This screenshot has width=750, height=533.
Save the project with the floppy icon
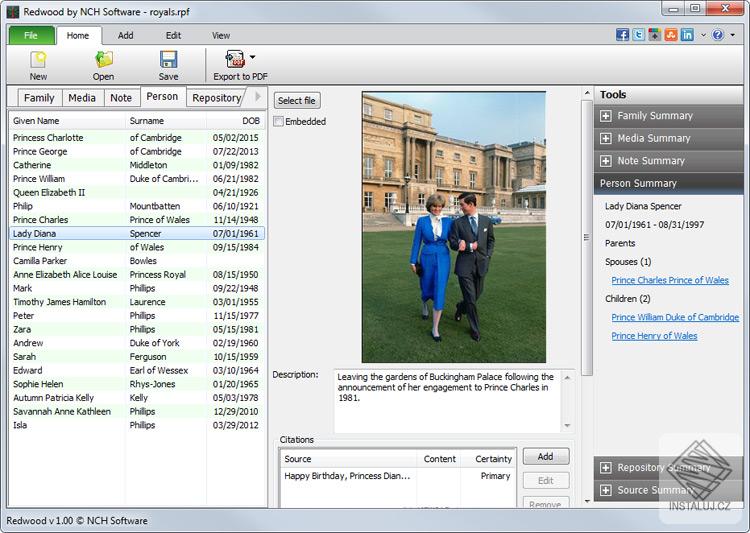168,60
